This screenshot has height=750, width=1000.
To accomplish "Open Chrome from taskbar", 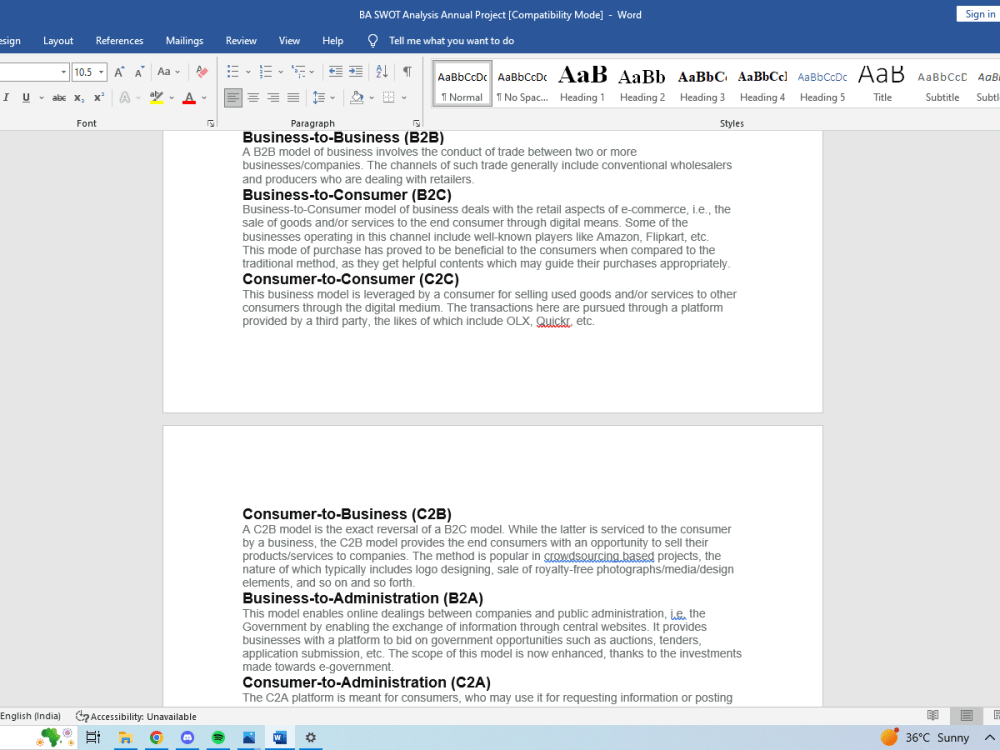I will click(156, 737).
